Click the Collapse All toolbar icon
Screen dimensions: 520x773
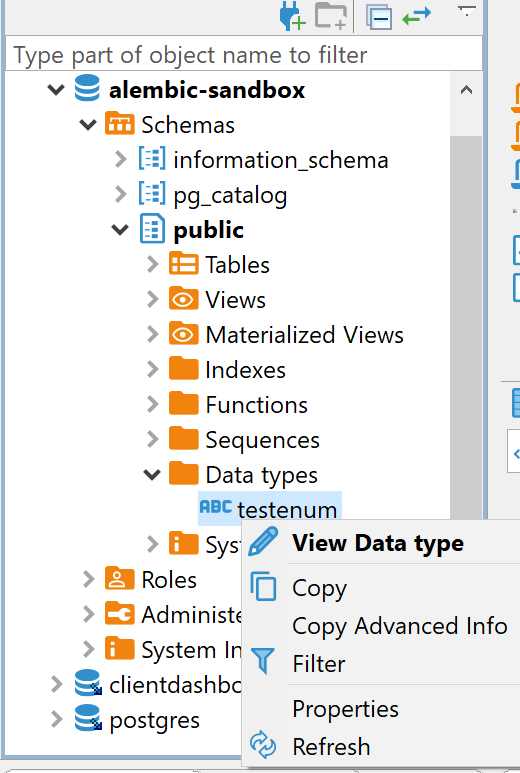coord(379,17)
